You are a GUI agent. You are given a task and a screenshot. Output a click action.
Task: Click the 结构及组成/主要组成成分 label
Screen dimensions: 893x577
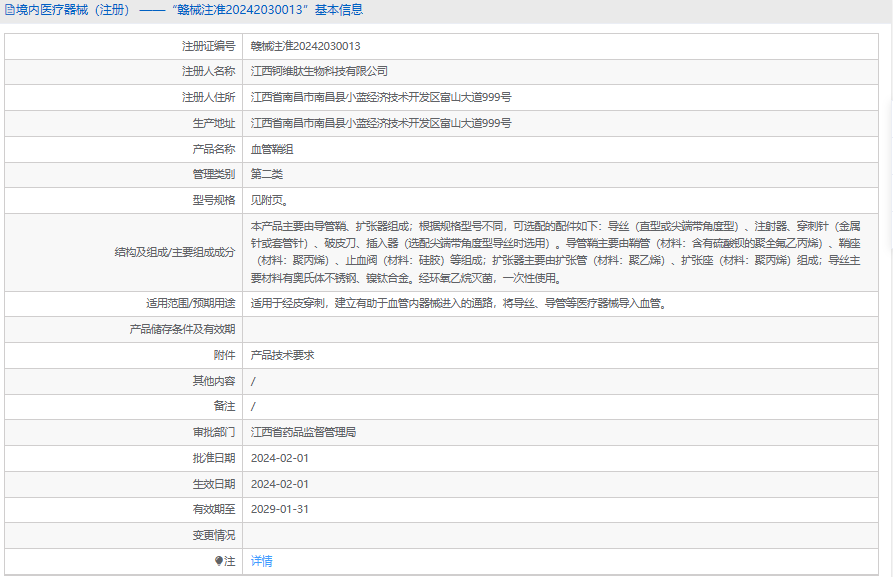pos(175,252)
